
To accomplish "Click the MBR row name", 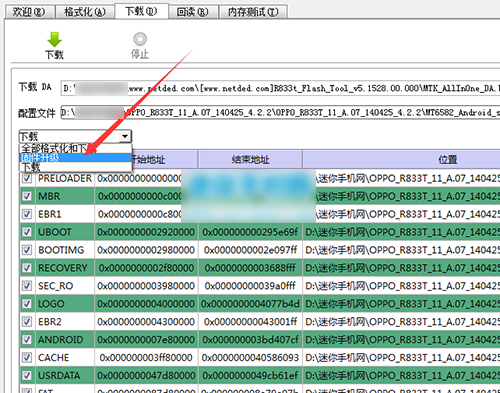I will tap(49, 196).
